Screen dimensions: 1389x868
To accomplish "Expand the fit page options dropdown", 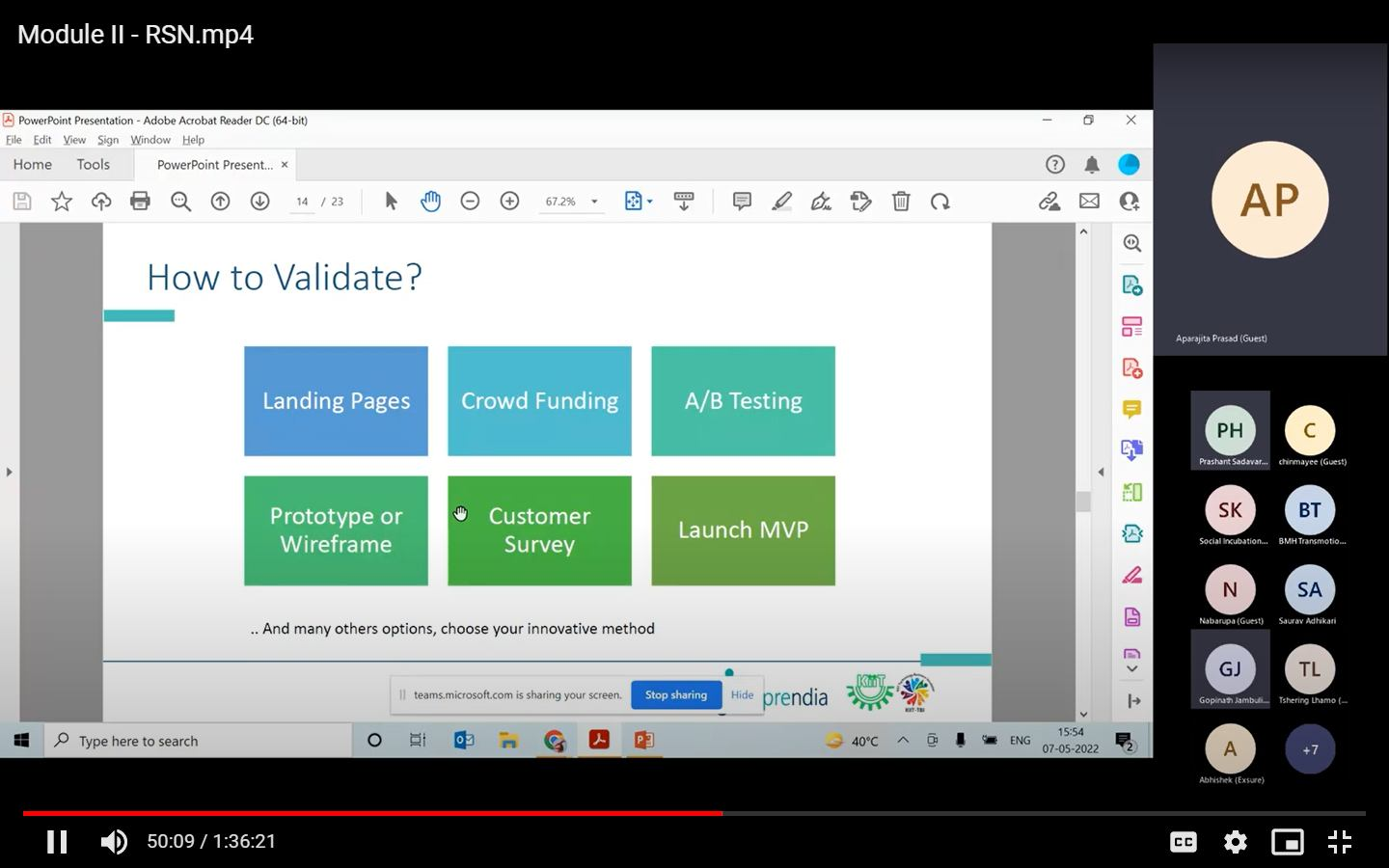I will [639, 201].
